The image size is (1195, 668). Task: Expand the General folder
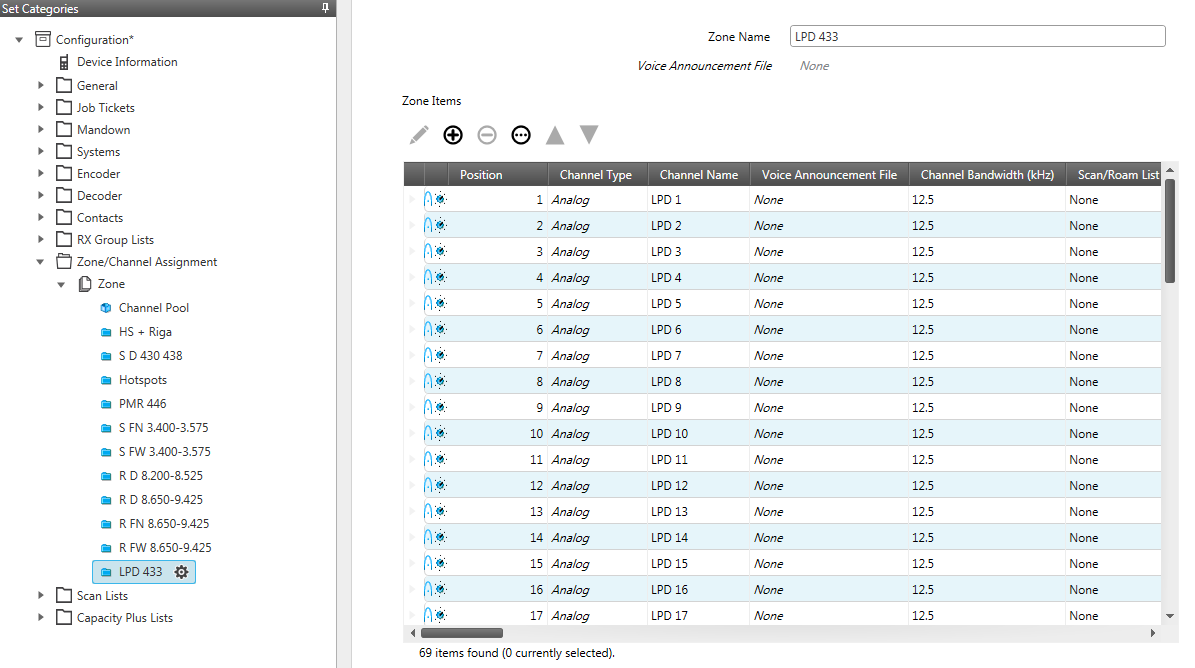pyautogui.click(x=41, y=86)
